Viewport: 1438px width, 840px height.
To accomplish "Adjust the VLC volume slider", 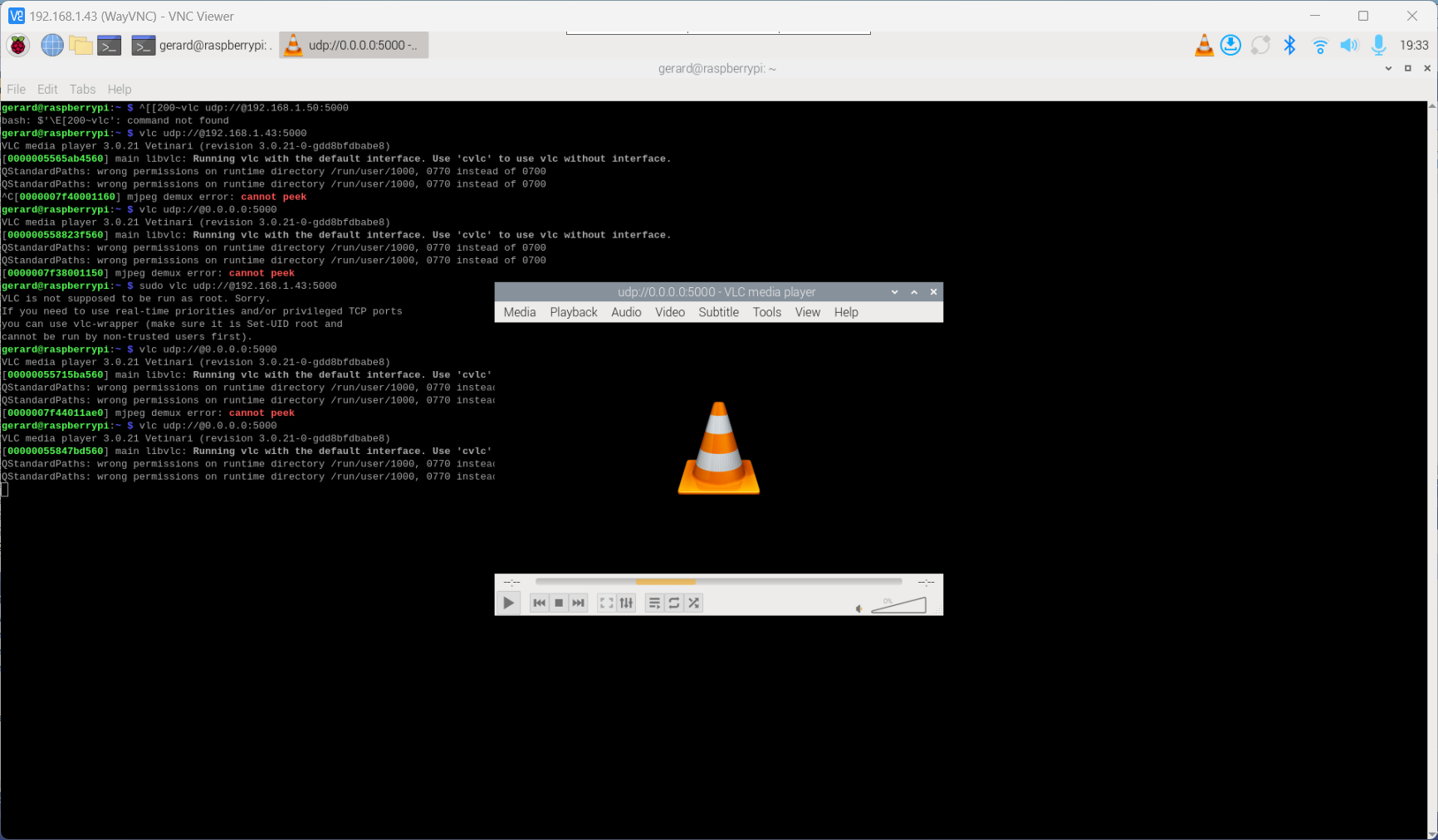I will click(x=899, y=605).
